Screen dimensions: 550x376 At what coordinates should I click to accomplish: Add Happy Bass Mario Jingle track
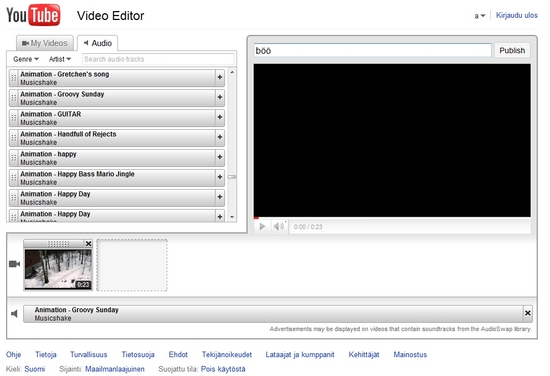coord(220,177)
